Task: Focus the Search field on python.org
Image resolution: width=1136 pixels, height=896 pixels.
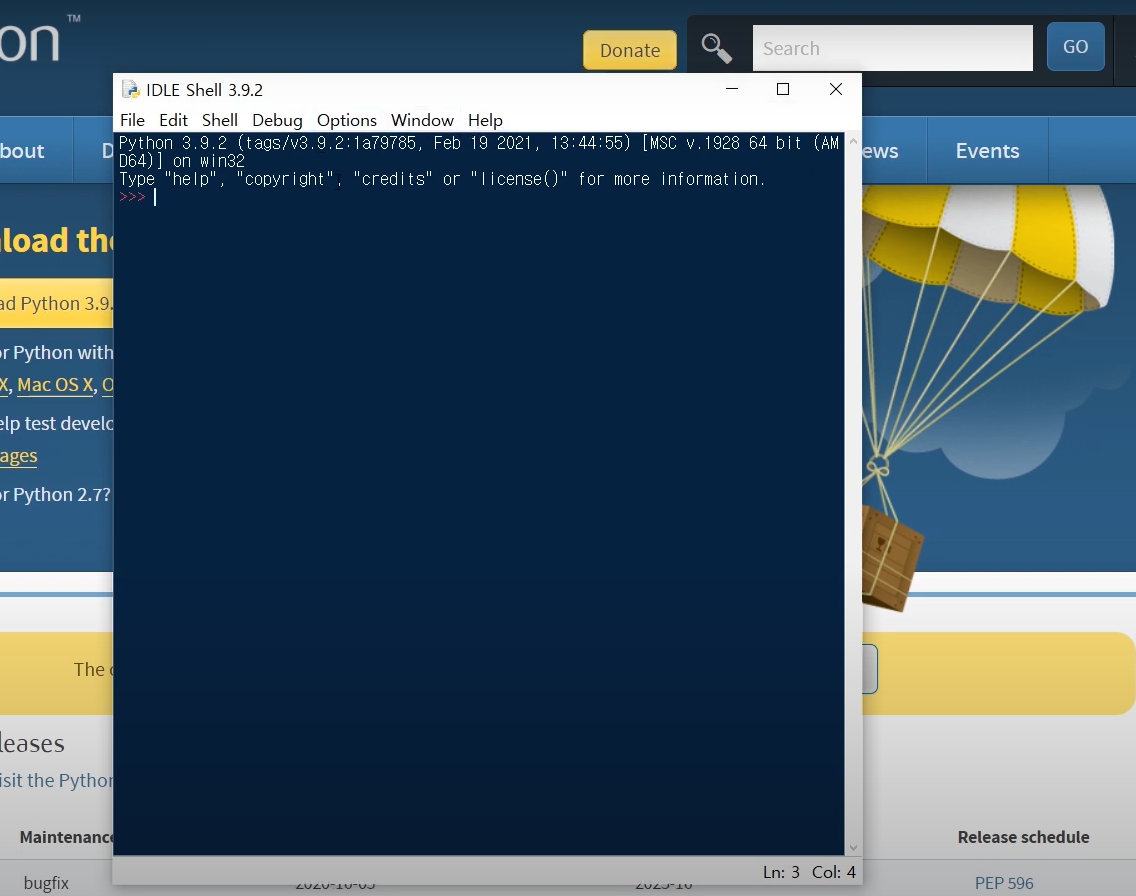Action: (893, 48)
